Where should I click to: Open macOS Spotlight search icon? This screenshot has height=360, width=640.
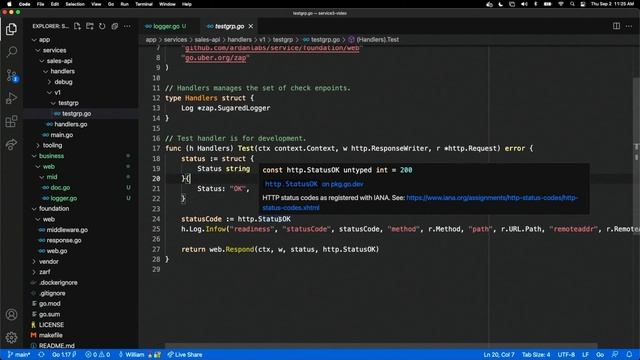coord(572,4)
